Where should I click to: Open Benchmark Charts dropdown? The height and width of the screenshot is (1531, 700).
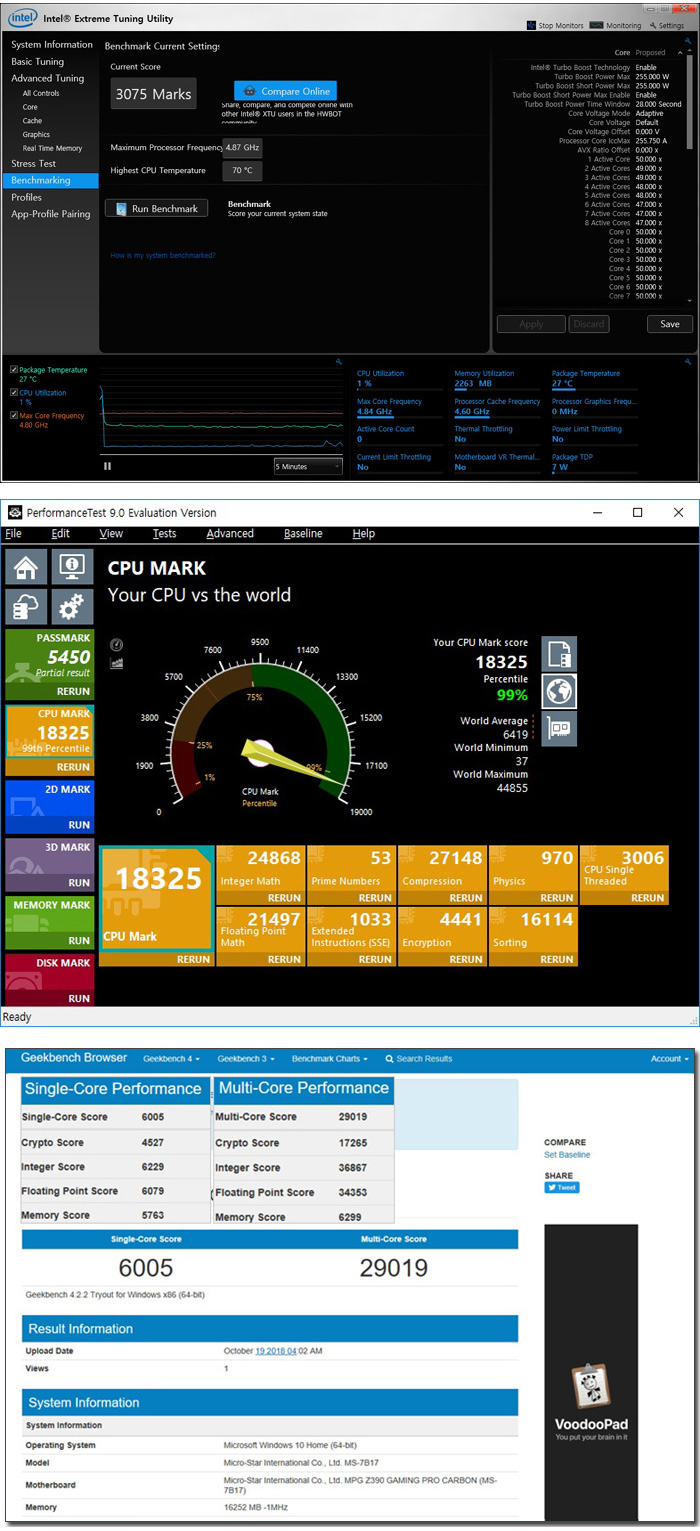[329, 1058]
